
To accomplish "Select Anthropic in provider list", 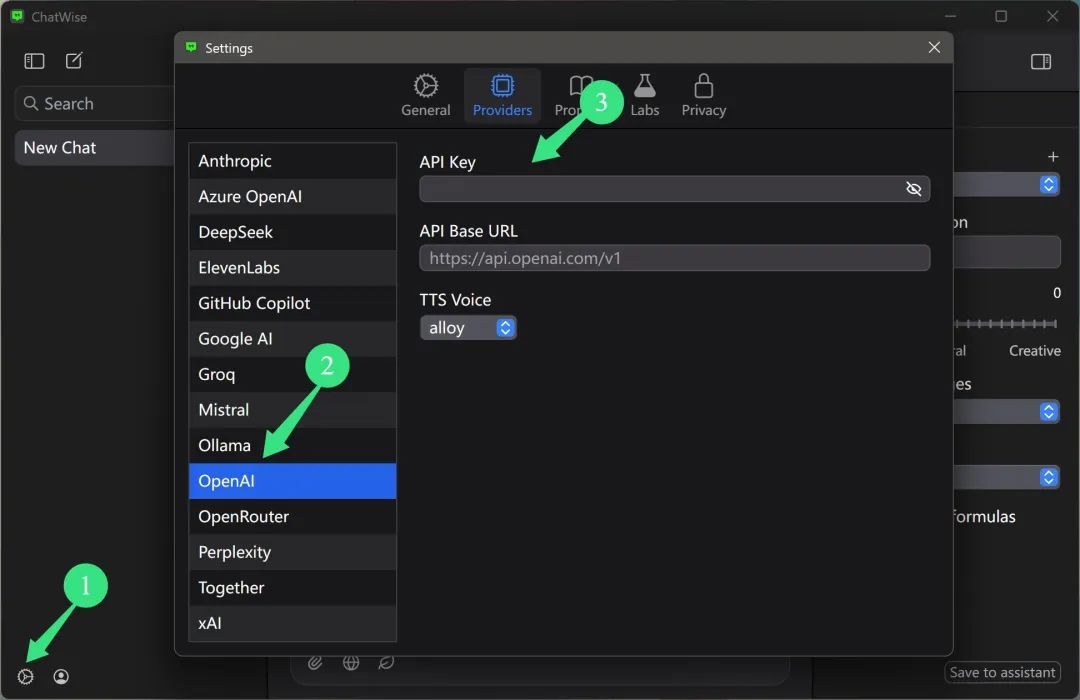I will point(293,161).
